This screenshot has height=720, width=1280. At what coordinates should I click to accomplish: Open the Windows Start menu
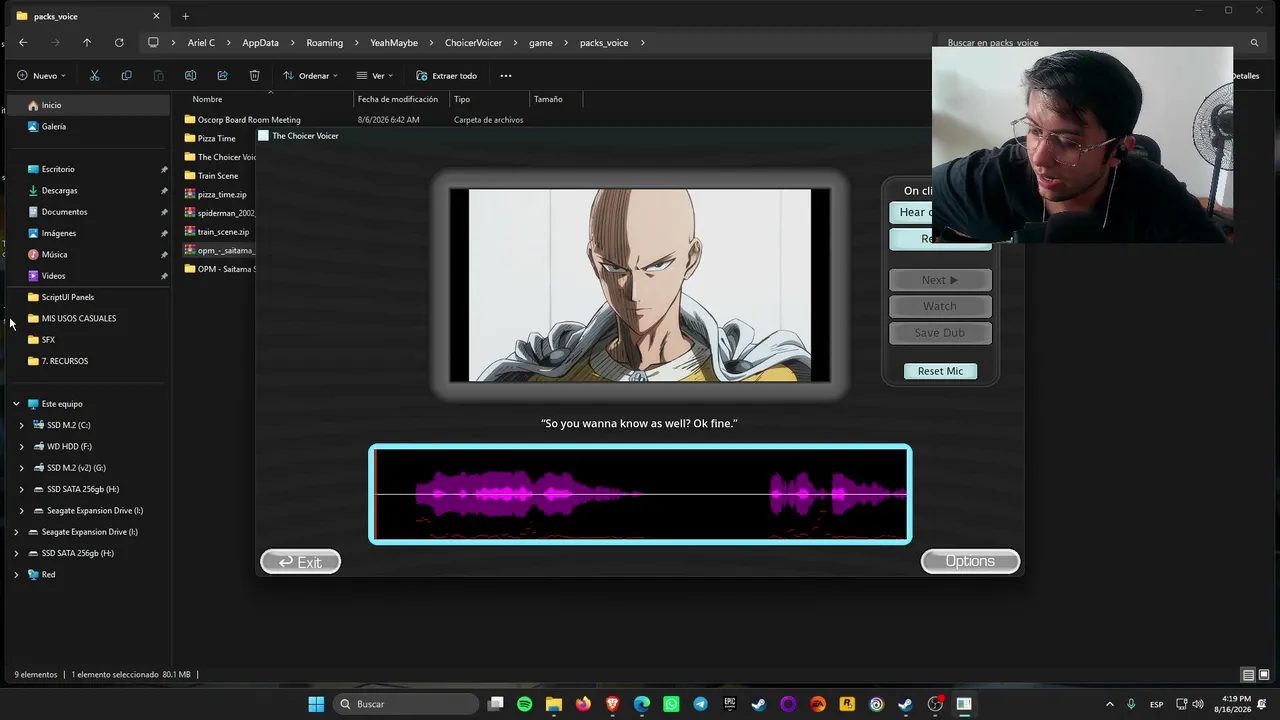pos(316,704)
